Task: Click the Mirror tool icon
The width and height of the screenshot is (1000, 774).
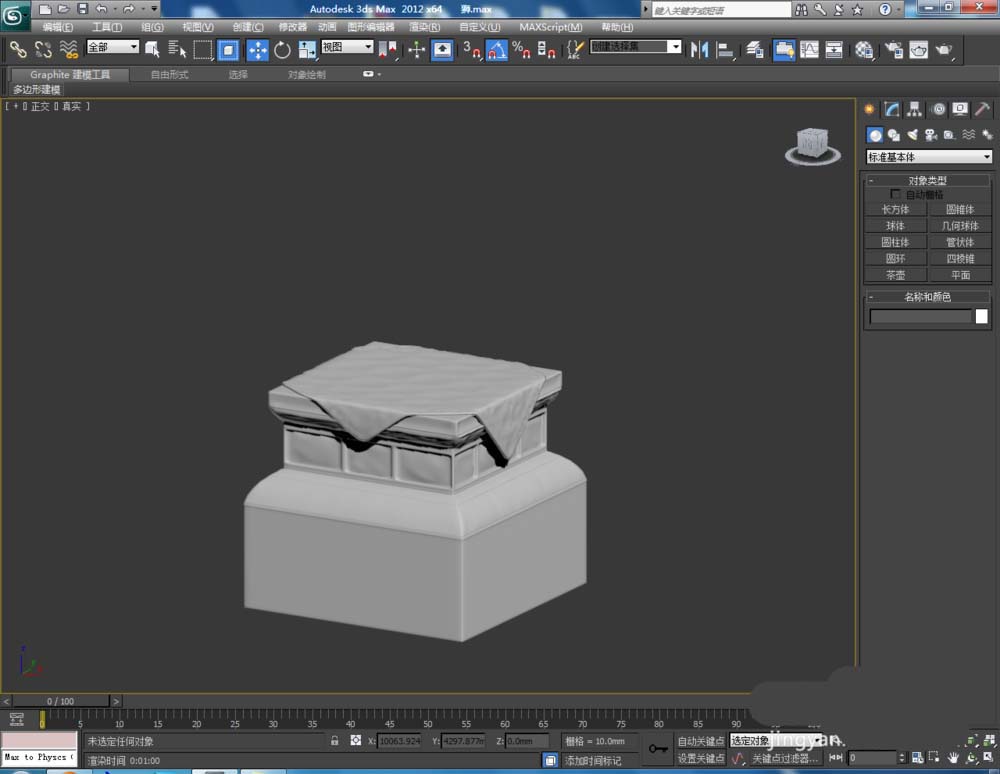Action: click(x=700, y=49)
